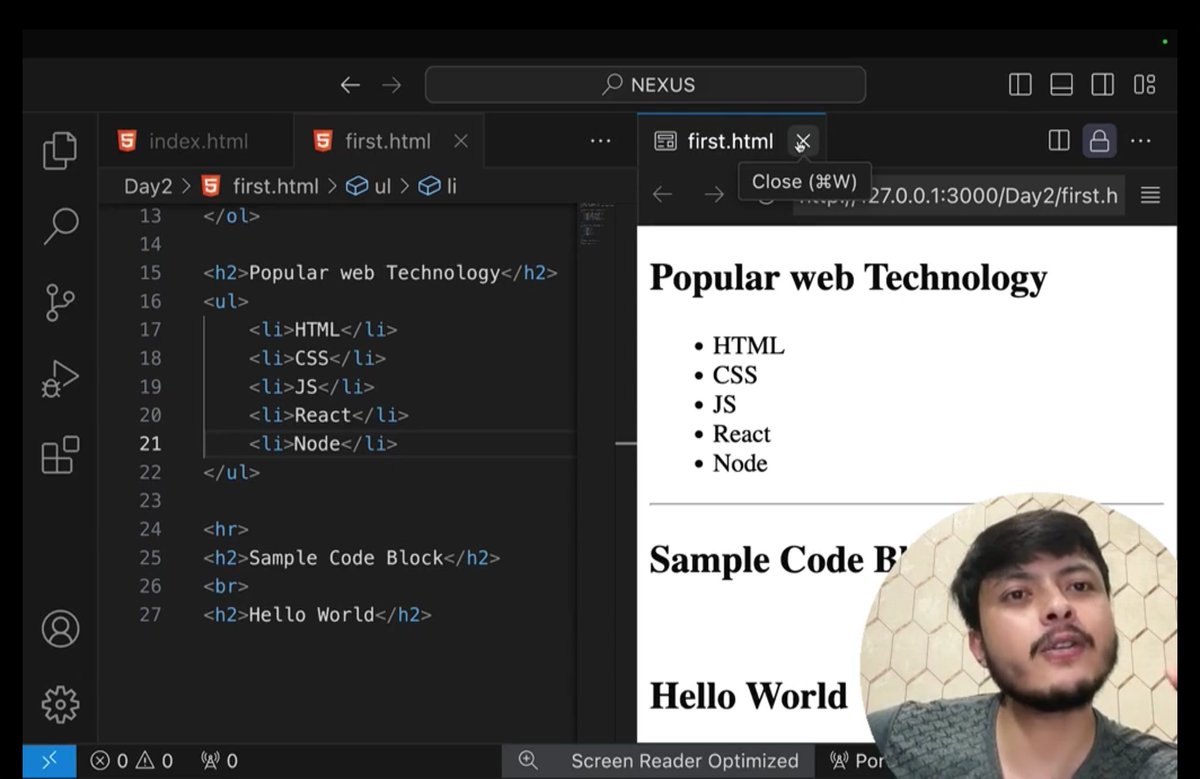The width and height of the screenshot is (1200, 779).
Task: Split the preview editor right
Action: tap(1059, 141)
